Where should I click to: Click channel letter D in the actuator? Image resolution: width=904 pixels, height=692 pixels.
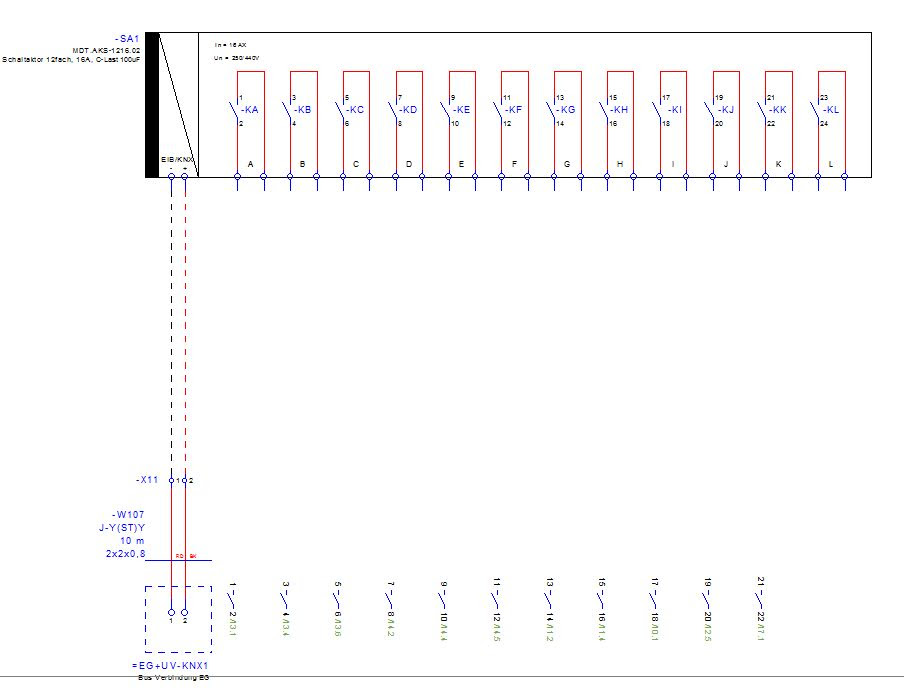point(409,164)
